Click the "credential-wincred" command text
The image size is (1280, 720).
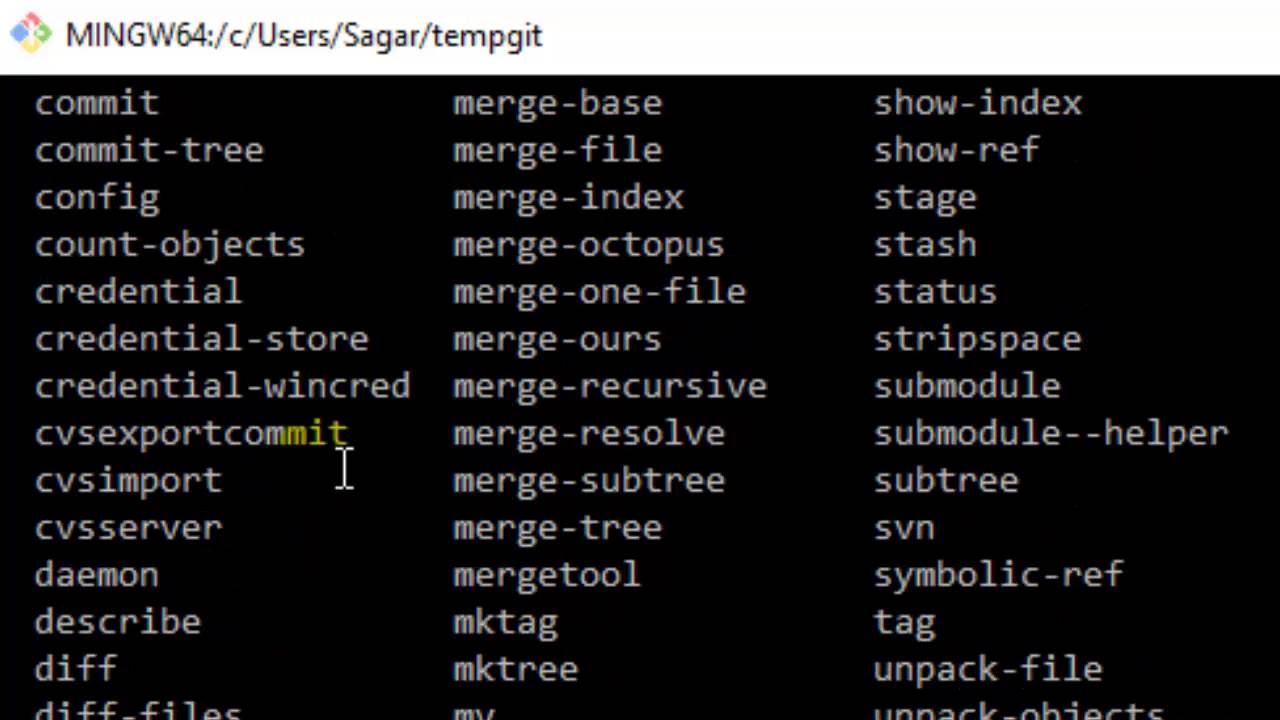coord(222,386)
